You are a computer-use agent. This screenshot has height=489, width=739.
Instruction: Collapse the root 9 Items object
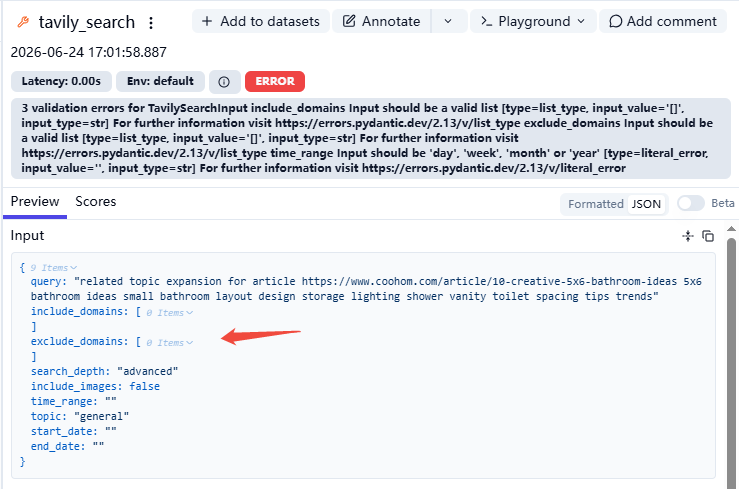pos(54,268)
